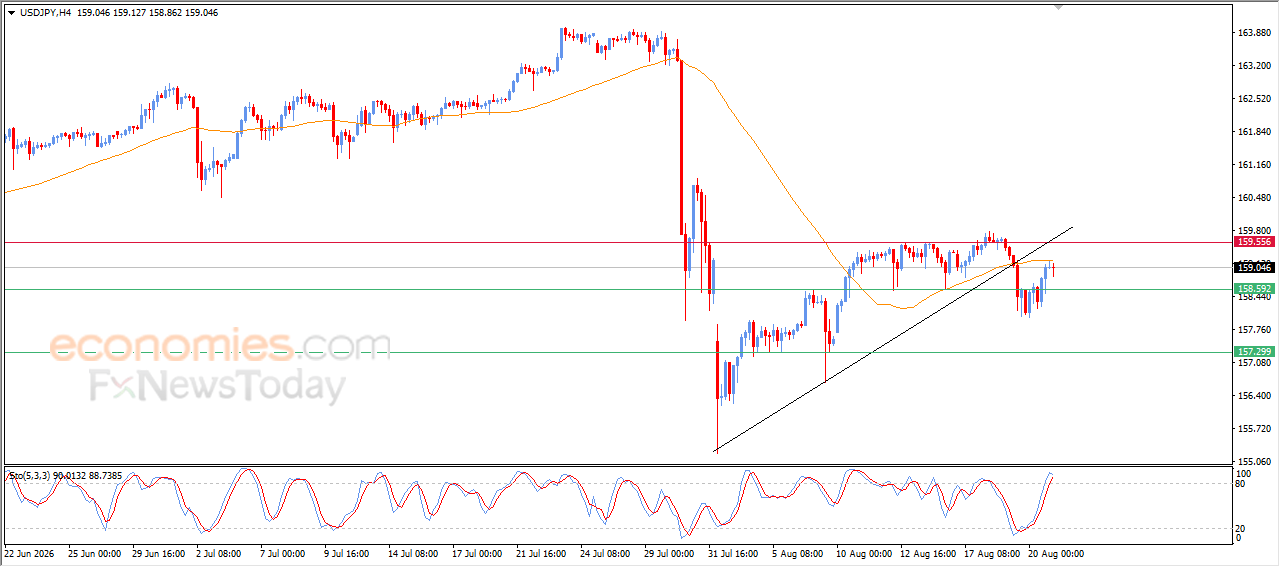Click the 163.880 price scale label
The width and height of the screenshot is (1280, 567).
coord(1253,33)
